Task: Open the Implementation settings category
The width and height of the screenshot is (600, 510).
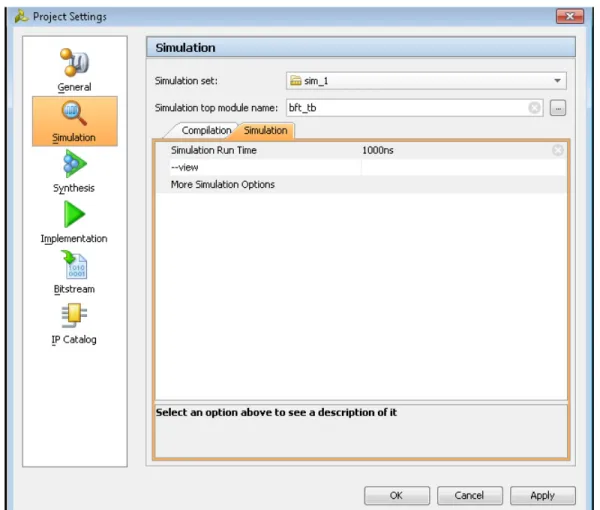Action: tap(74, 222)
